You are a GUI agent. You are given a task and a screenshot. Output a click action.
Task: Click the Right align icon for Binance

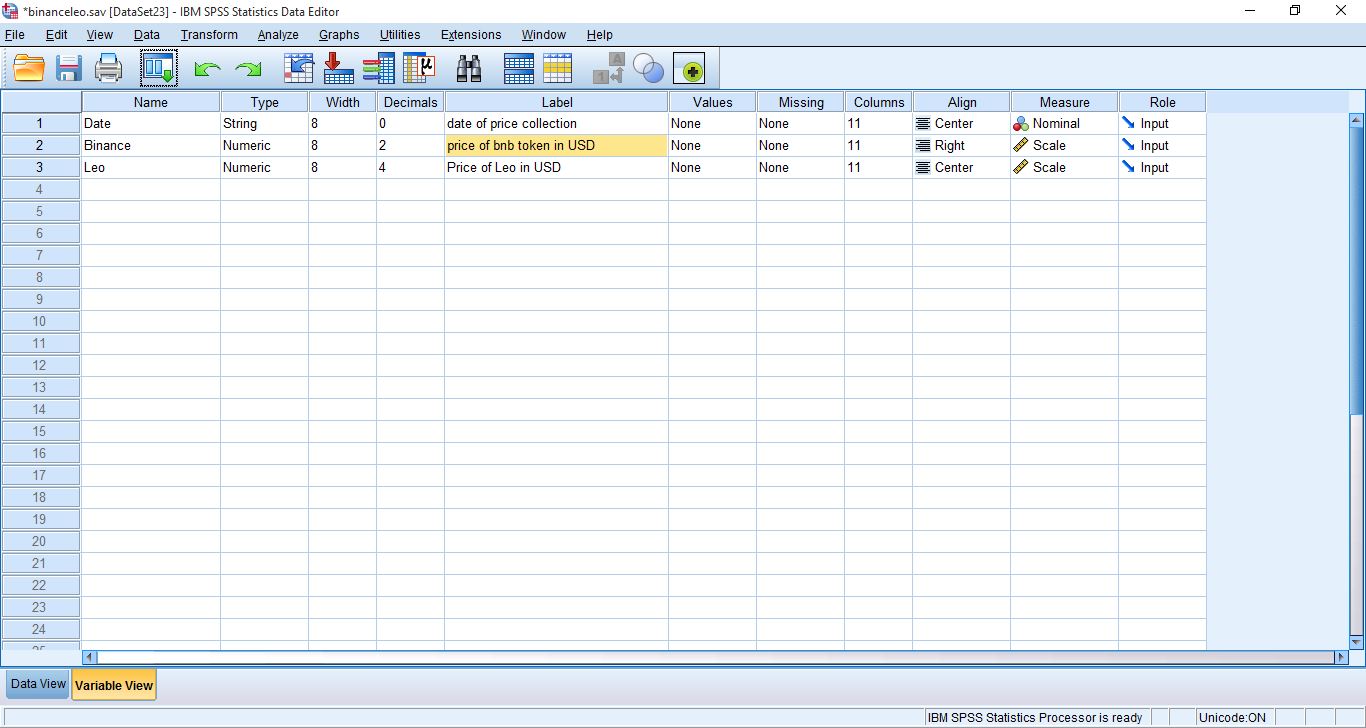coord(923,146)
